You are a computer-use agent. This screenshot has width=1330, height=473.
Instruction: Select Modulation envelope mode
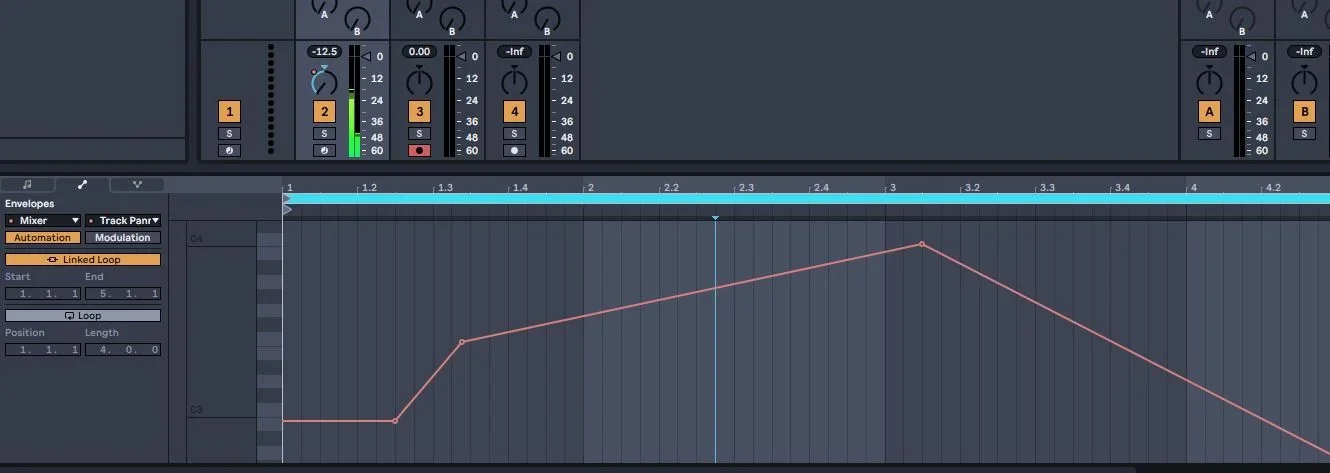(123, 238)
